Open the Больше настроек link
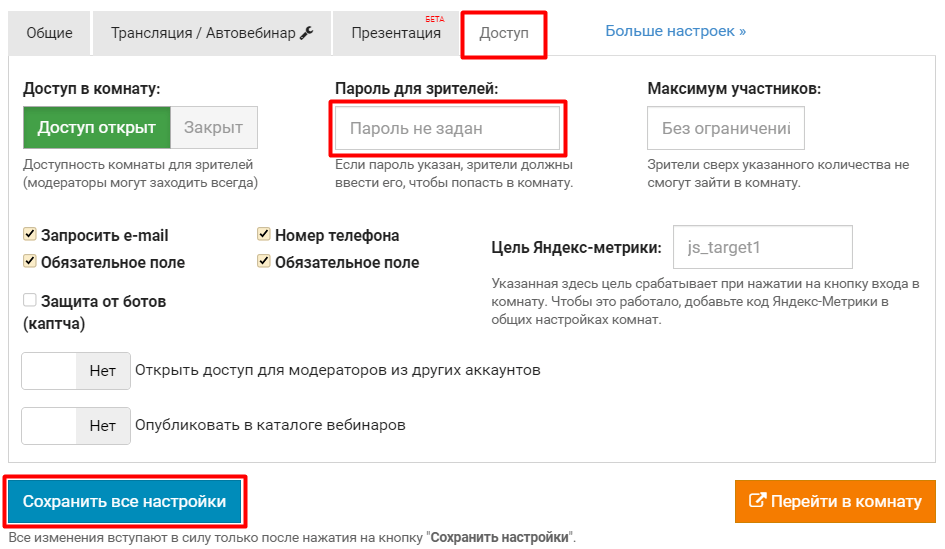The image size is (945, 549). (675, 31)
